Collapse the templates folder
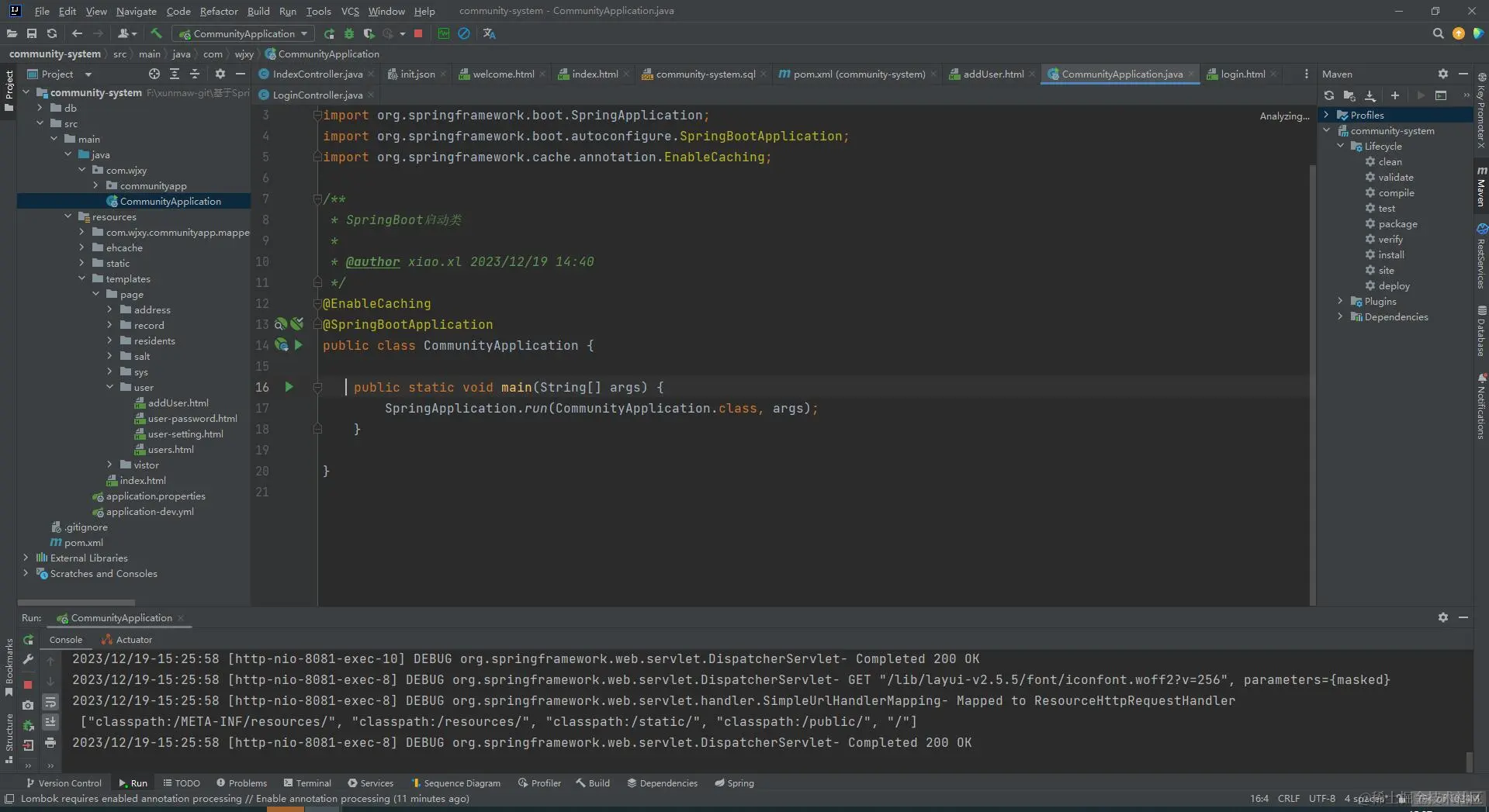Screen dimensions: 1489x812 pos(81,278)
